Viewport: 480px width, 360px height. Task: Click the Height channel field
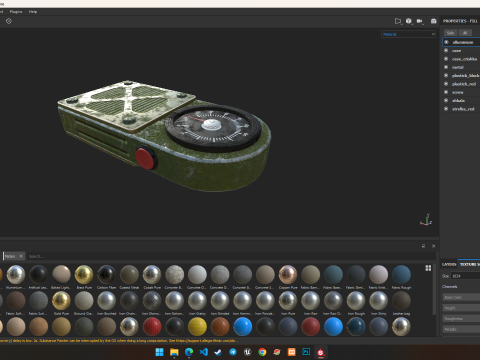click(461, 308)
